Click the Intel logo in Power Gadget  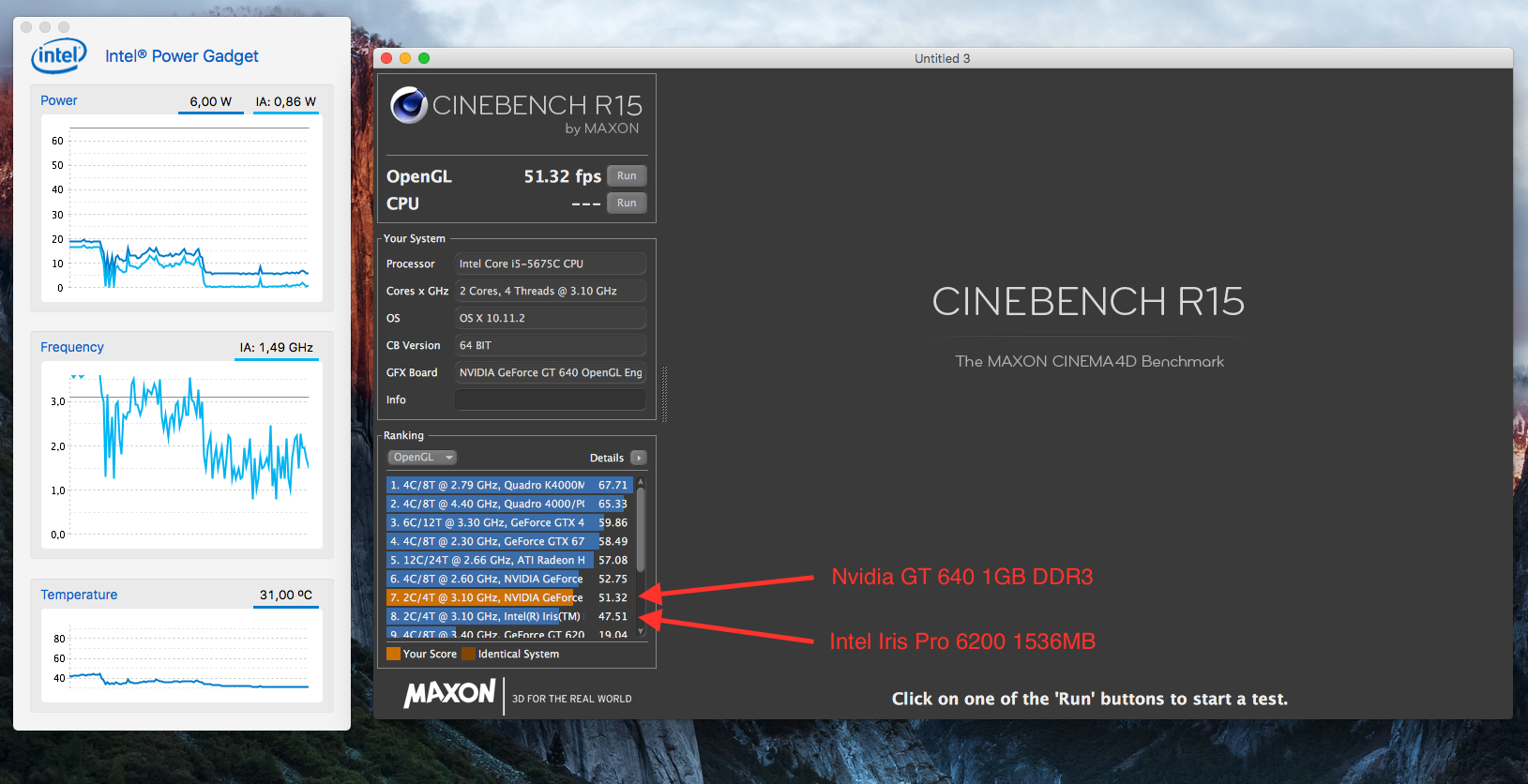point(59,56)
